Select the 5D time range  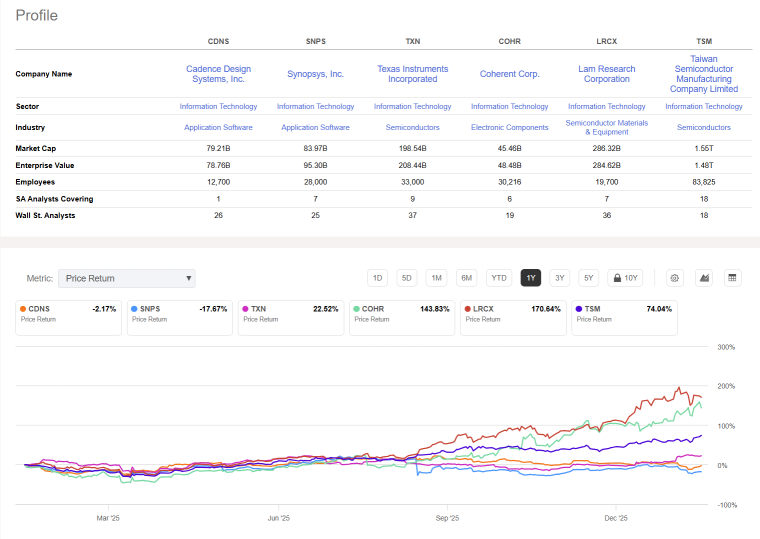pos(407,278)
